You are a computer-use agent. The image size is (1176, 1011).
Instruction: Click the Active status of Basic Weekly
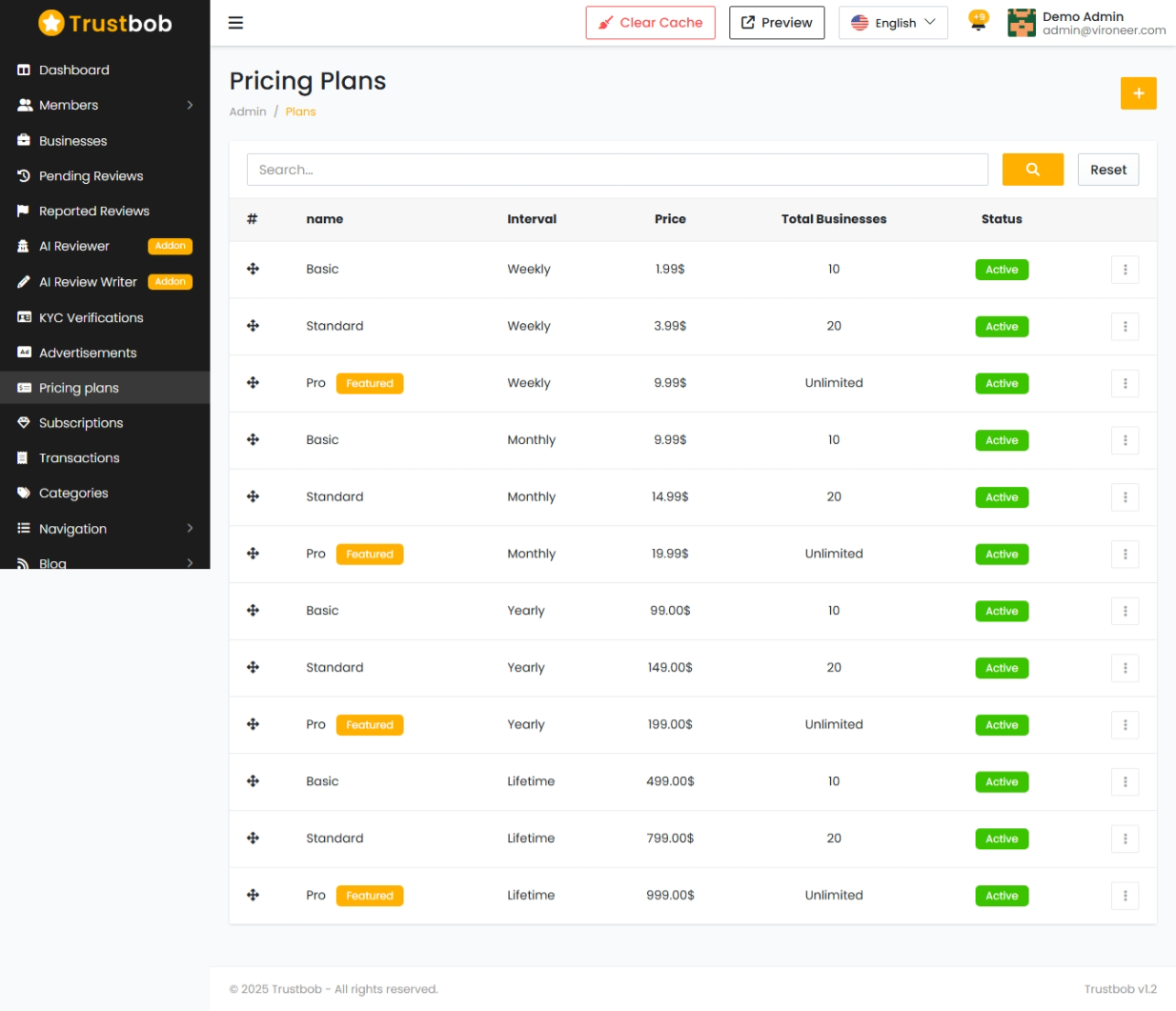point(1002,270)
